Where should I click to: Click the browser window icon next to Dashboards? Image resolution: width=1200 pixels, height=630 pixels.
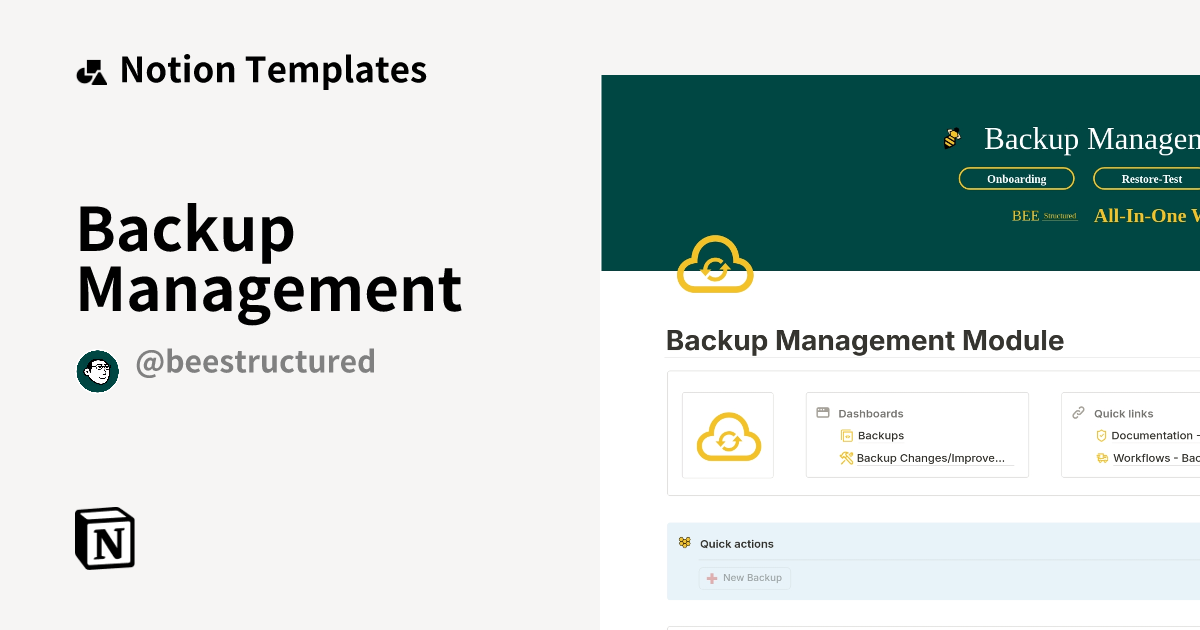coord(824,412)
